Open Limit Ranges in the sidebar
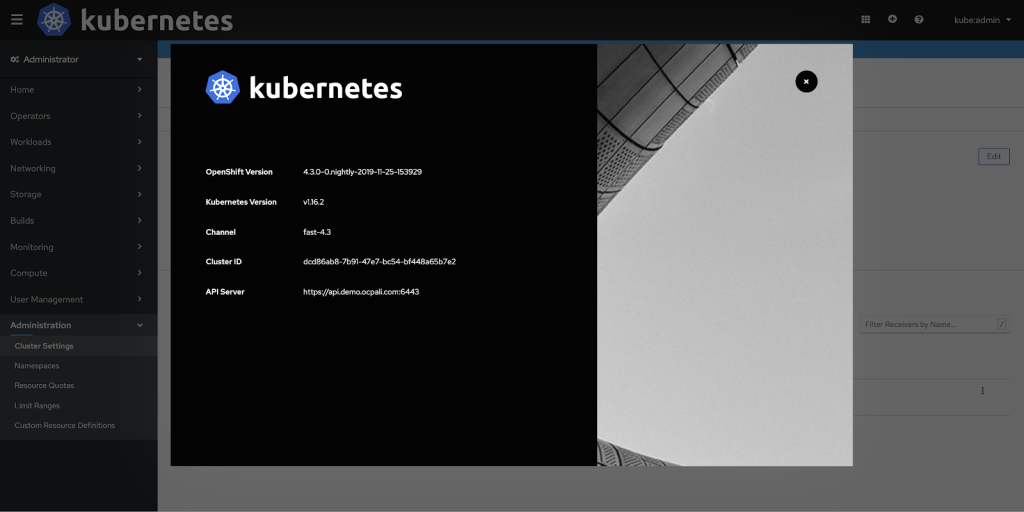 [x=78, y=406]
